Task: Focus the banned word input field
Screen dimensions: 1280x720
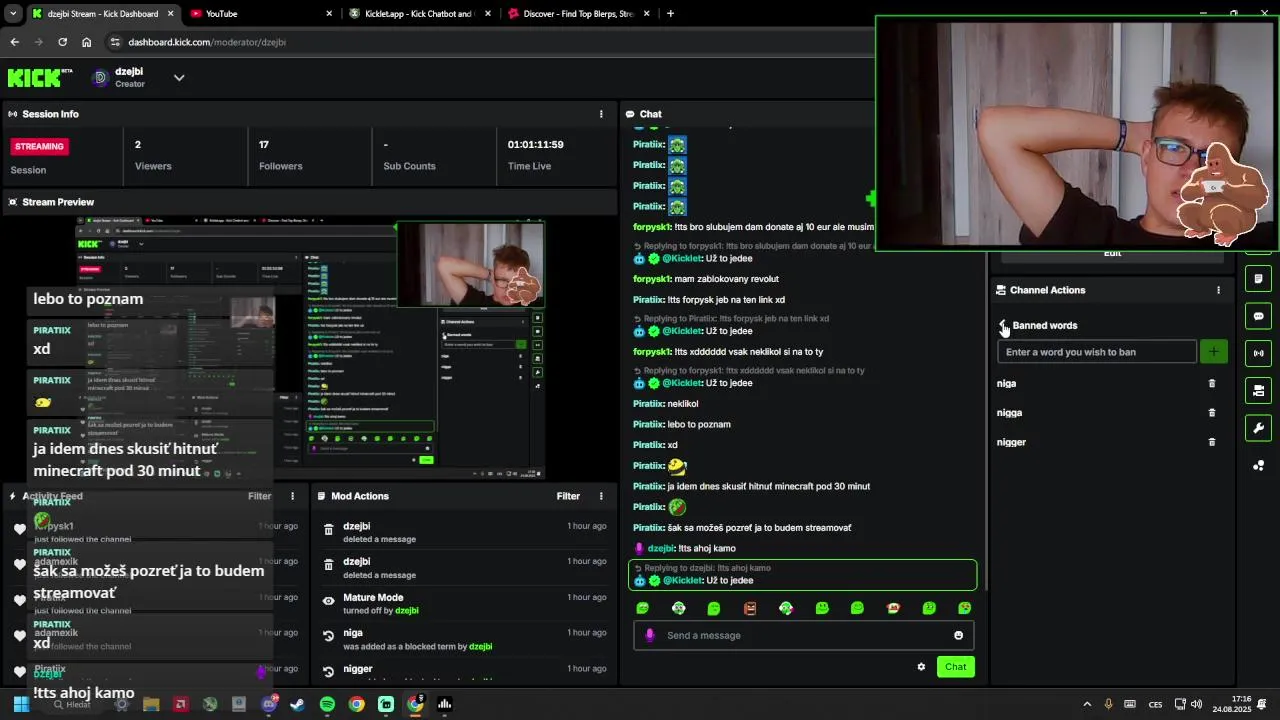Action: point(1097,352)
